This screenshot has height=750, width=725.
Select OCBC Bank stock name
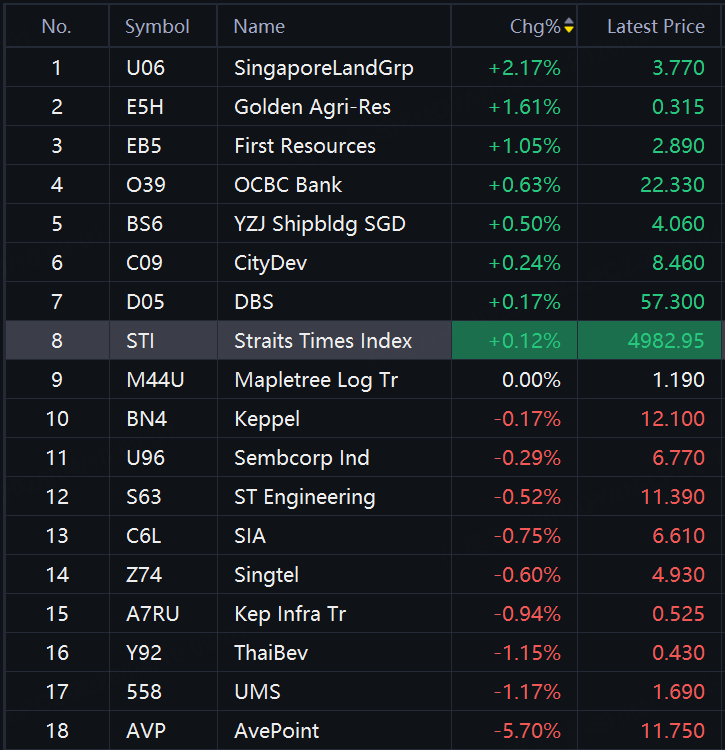288,185
